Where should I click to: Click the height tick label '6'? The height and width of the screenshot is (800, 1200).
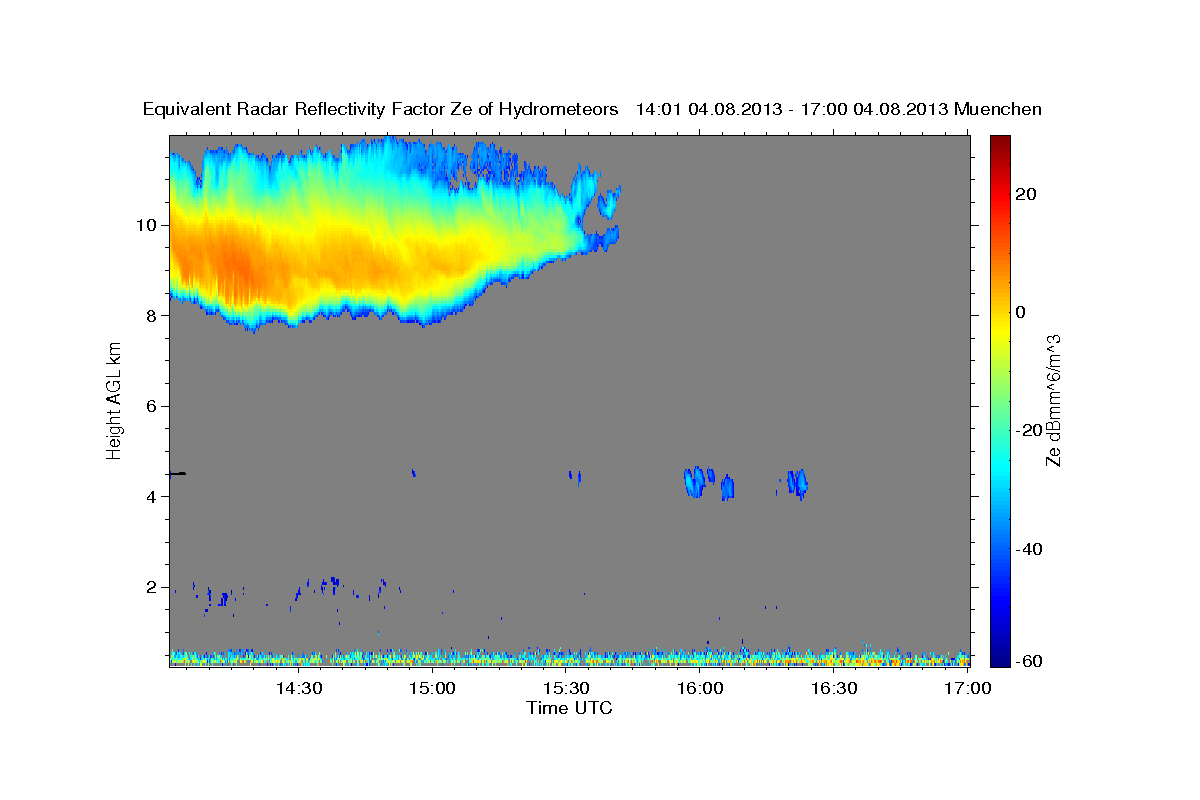click(154, 406)
